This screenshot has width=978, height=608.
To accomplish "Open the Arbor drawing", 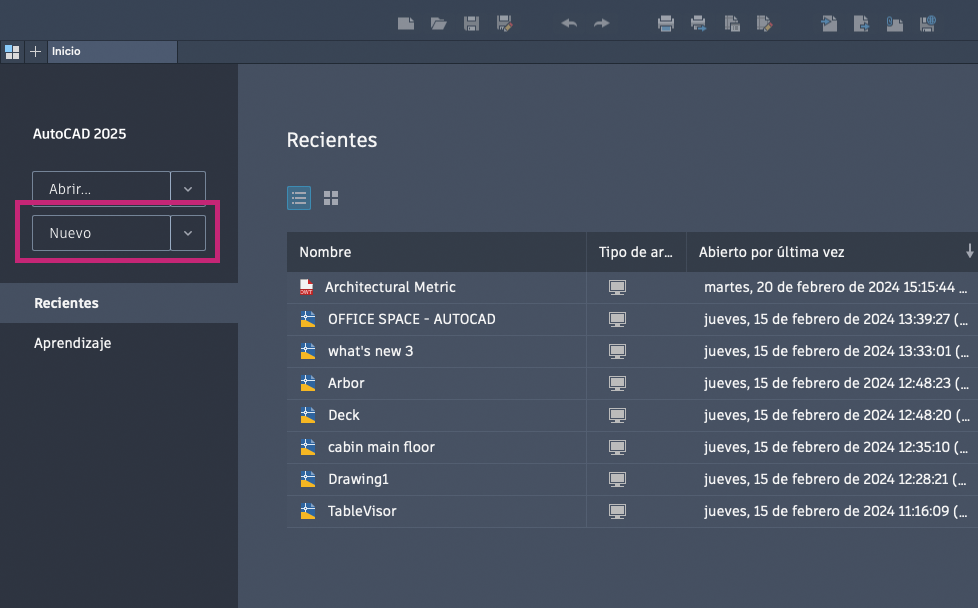I will pyautogui.click(x=346, y=383).
